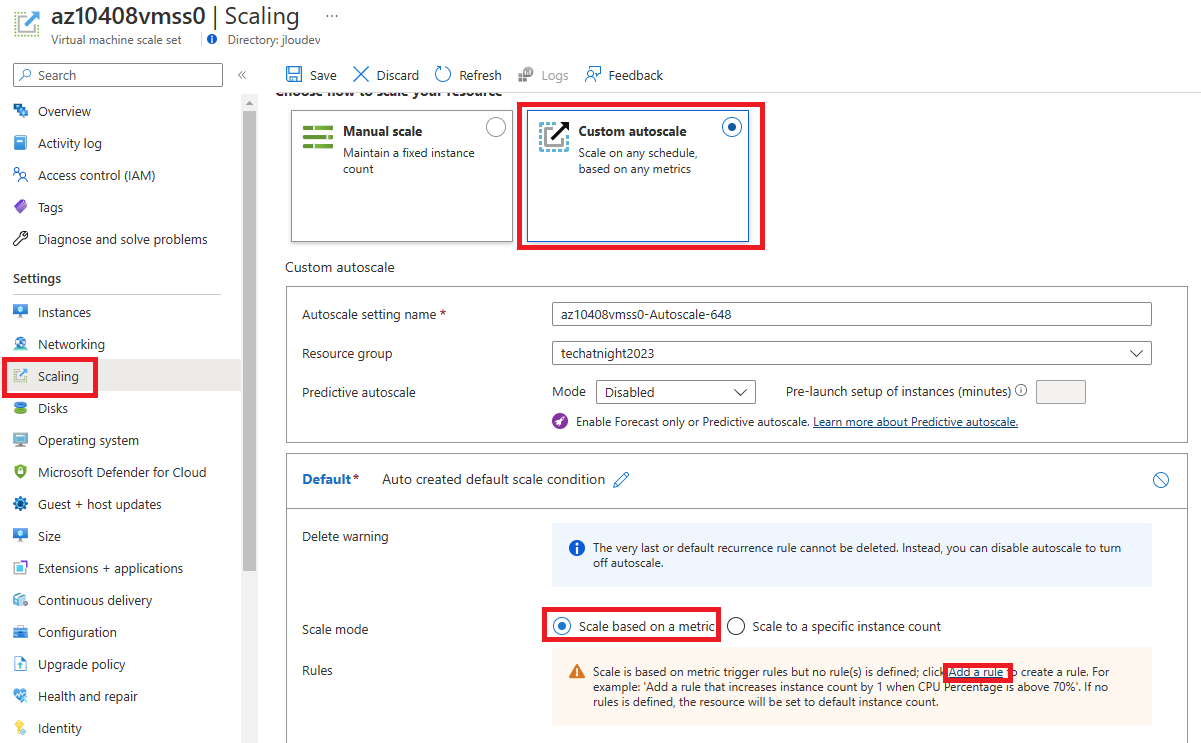Viewport: 1201px width, 743px height.
Task: Open Upgrade policy in the sidebar
Action: click(82, 664)
